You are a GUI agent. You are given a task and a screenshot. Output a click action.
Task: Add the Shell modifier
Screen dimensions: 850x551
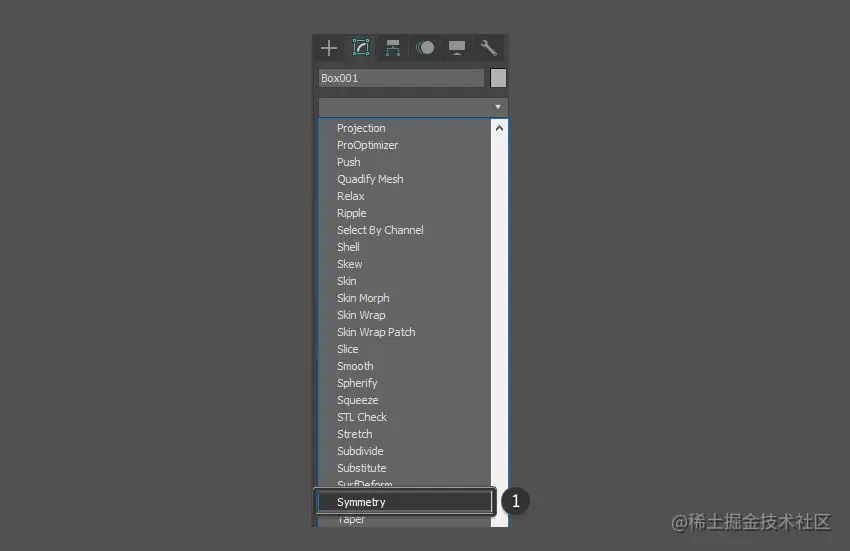tap(348, 247)
